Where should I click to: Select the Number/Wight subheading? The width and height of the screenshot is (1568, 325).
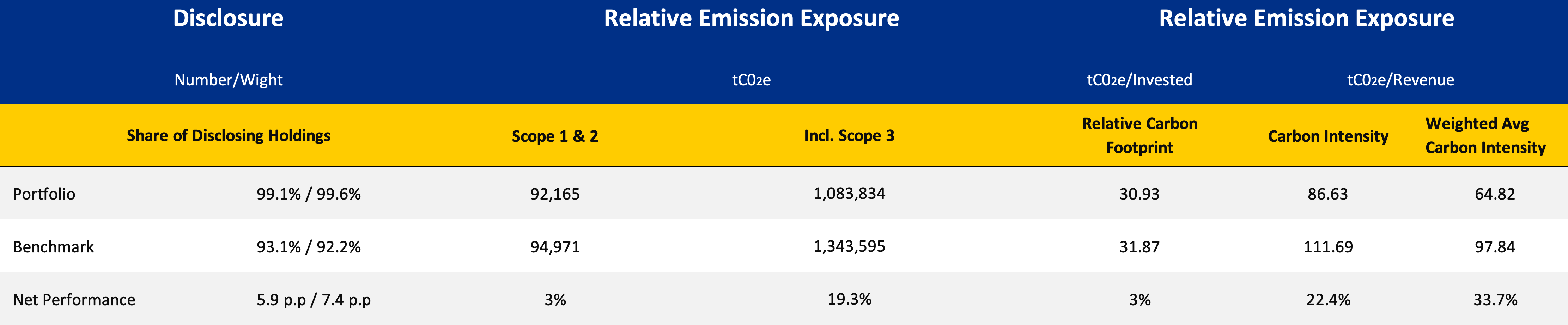tap(228, 80)
